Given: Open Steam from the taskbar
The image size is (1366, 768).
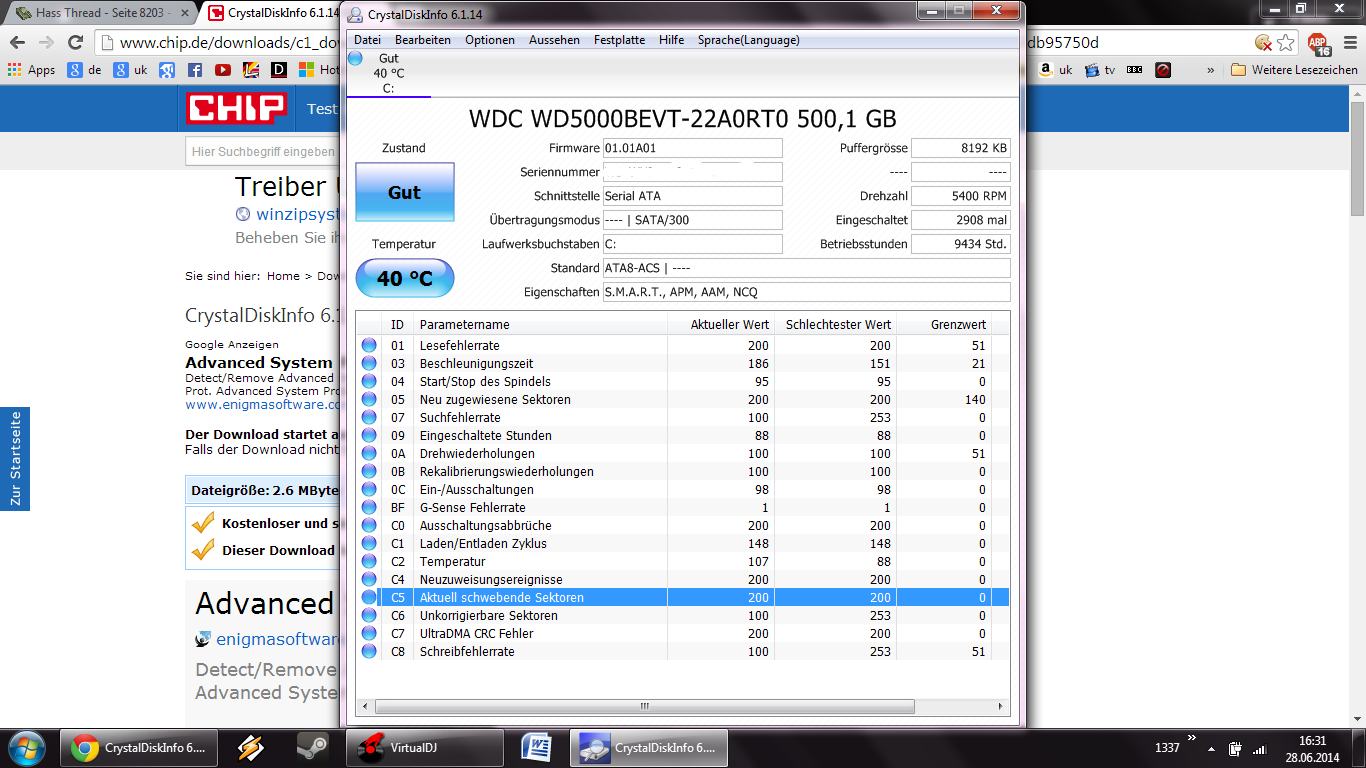Looking at the screenshot, I should point(312,747).
